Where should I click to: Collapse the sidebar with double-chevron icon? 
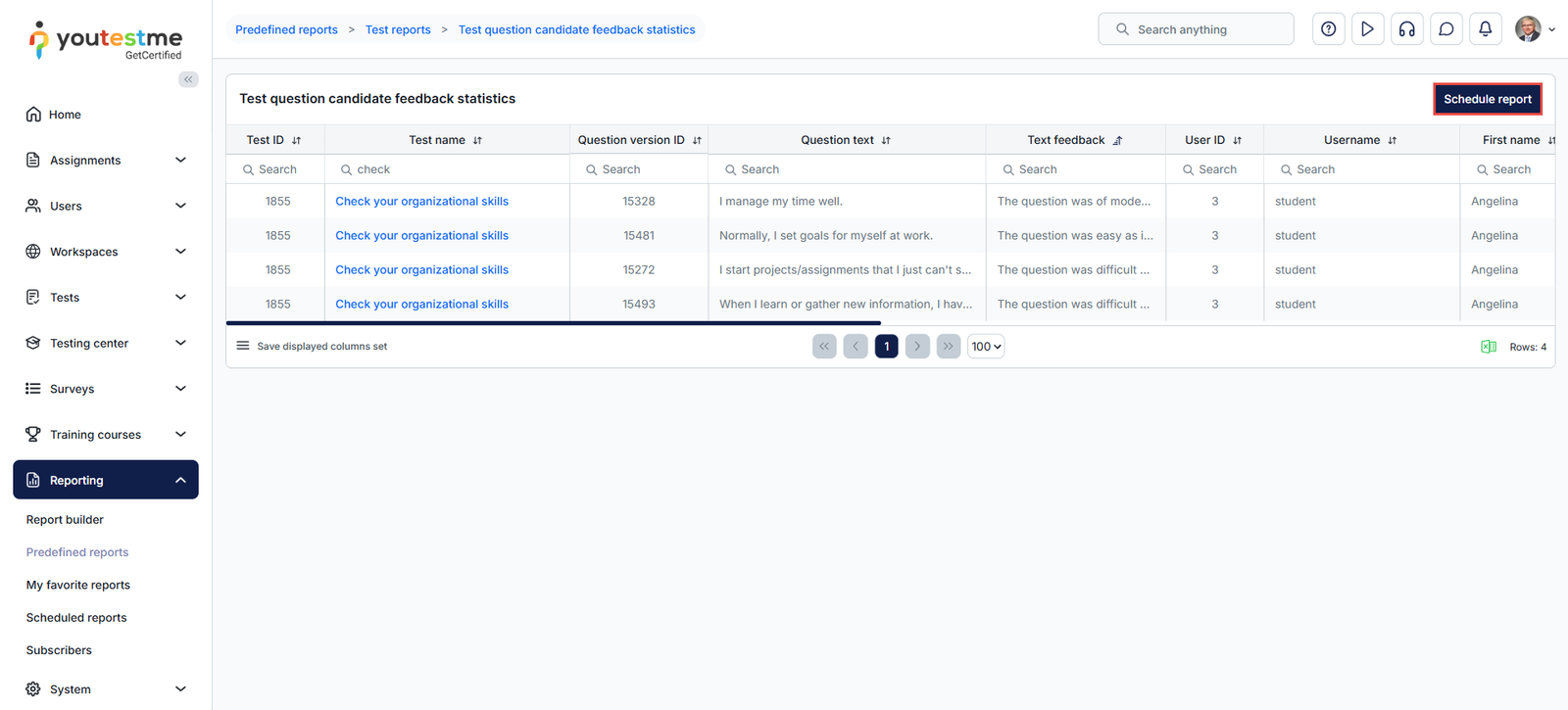[x=188, y=79]
